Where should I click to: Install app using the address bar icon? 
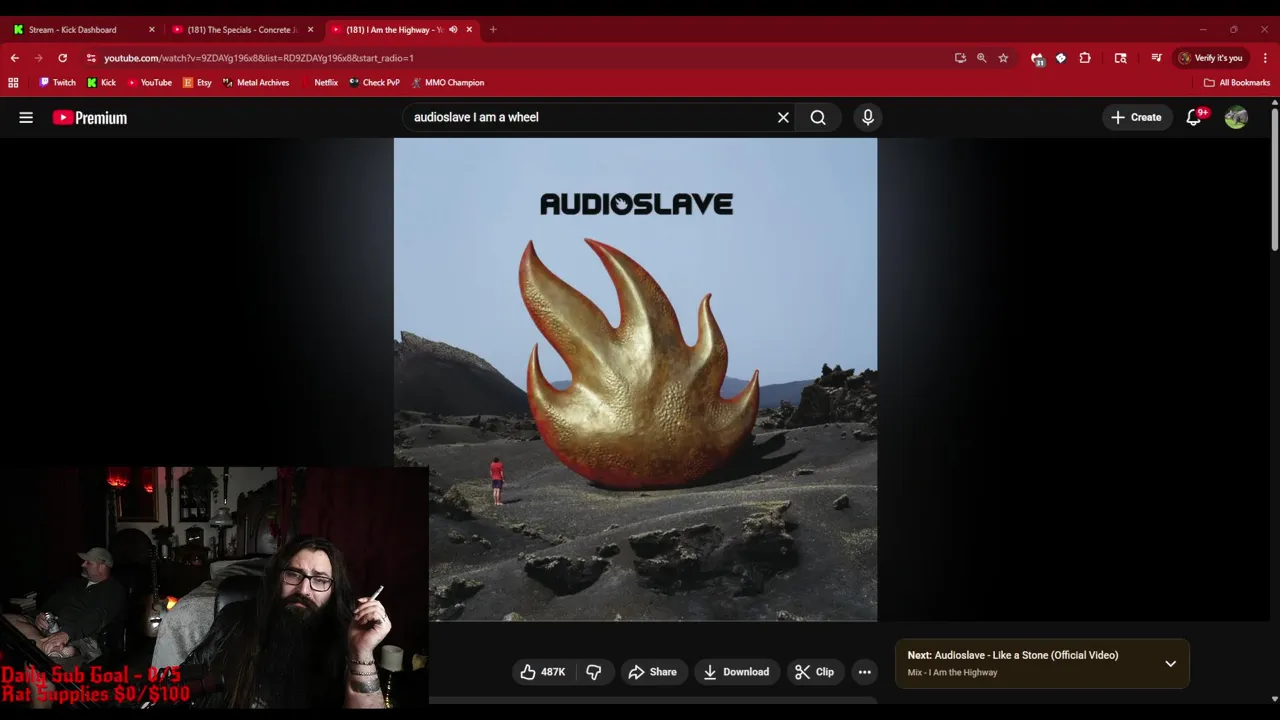pos(960,58)
